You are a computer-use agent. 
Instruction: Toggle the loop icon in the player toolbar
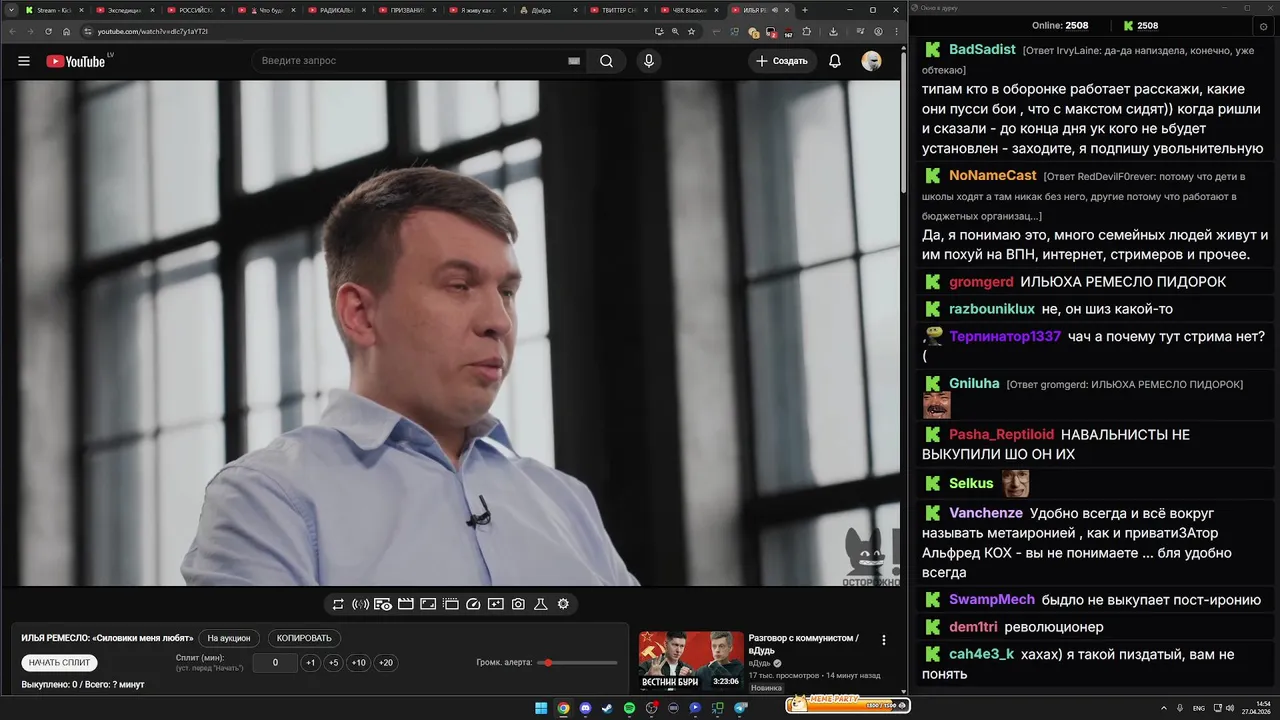pyautogui.click(x=338, y=604)
